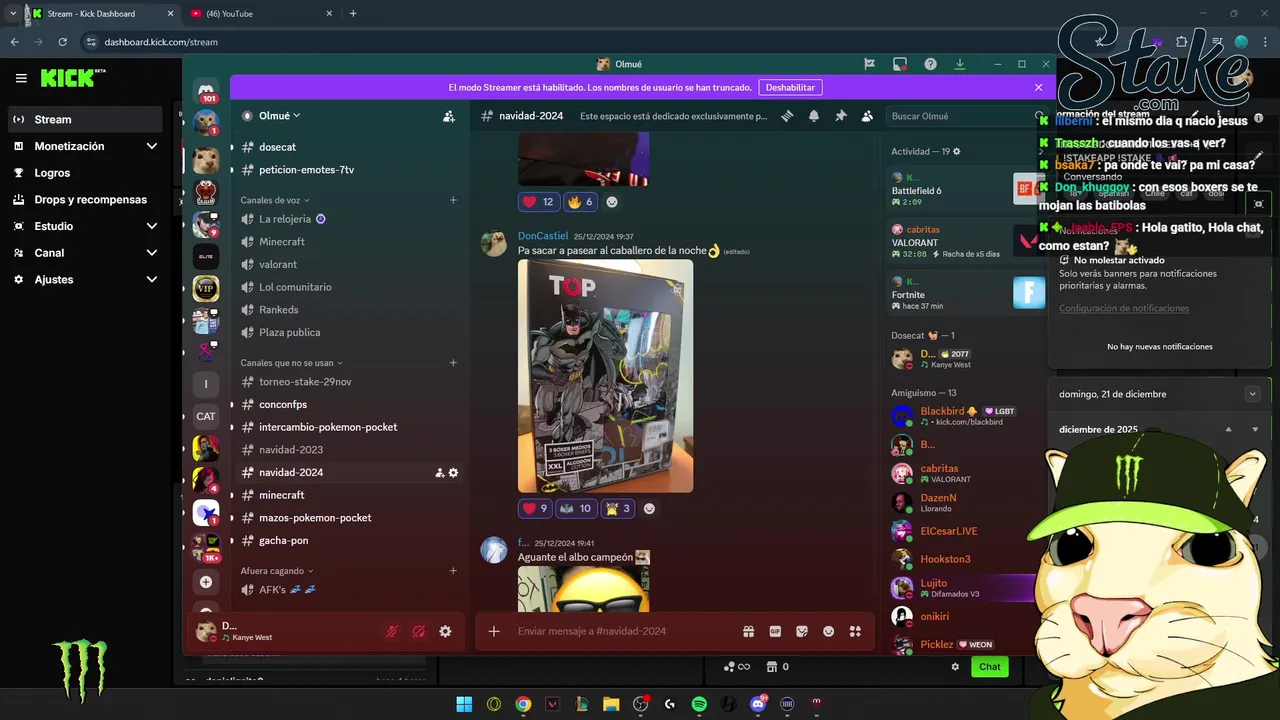This screenshot has height=720, width=1280.
Task: Close the Streamer mode purple banner
Action: [1038, 87]
